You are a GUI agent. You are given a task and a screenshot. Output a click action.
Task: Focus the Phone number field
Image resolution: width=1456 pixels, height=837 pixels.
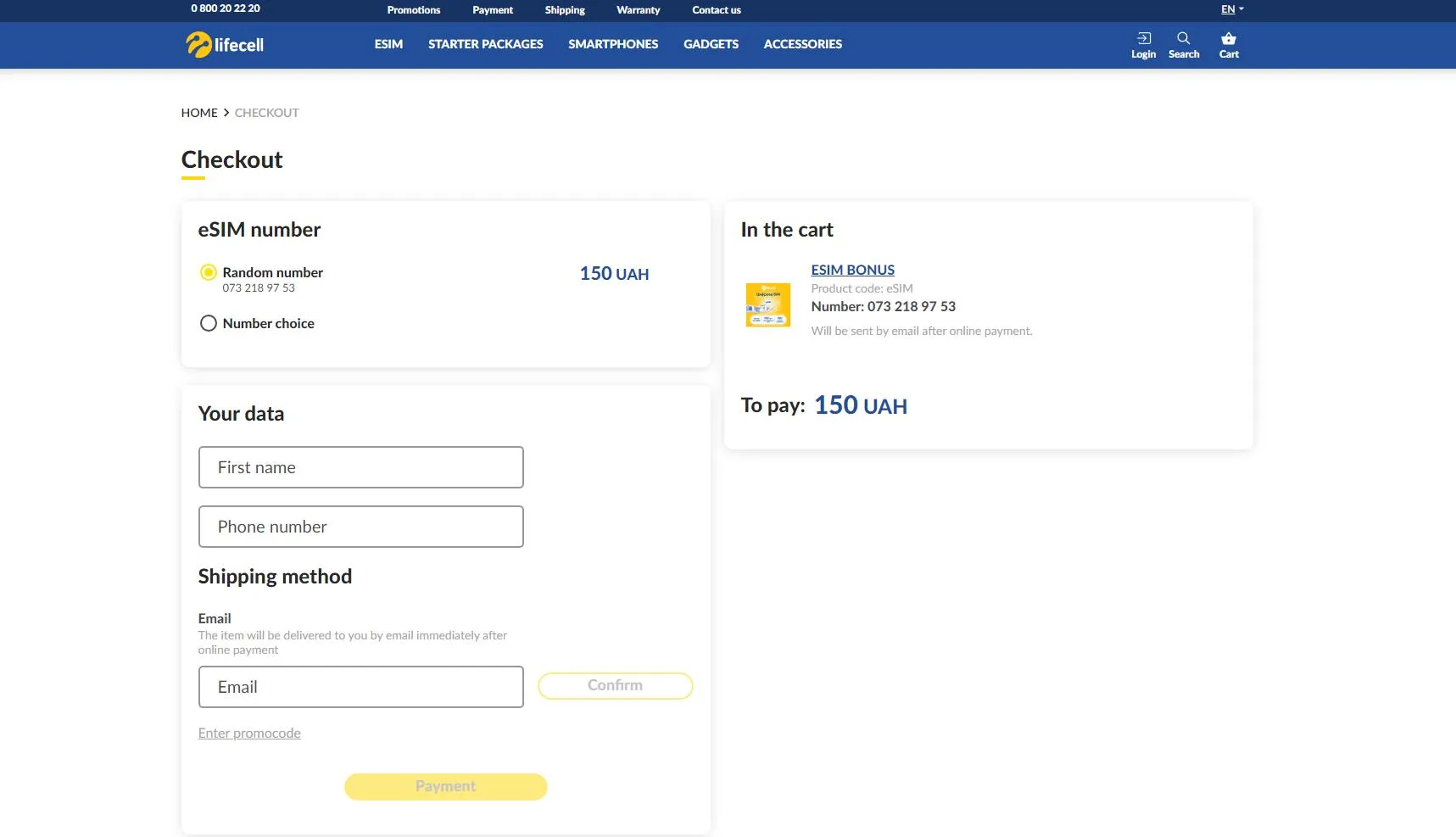coord(360,527)
